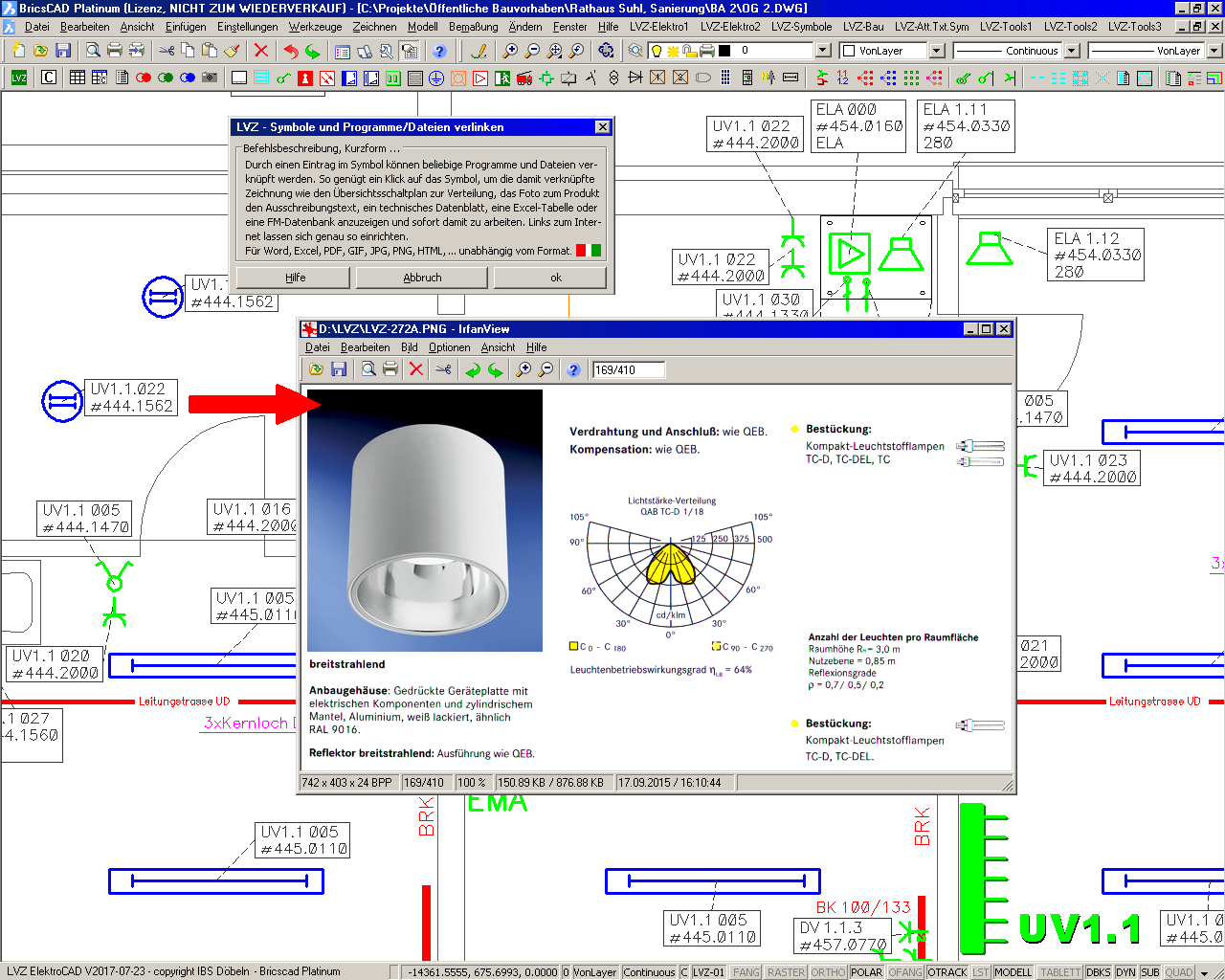Click the camera icon in LVZ toolbar
1225x980 pixels.
[210, 78]
